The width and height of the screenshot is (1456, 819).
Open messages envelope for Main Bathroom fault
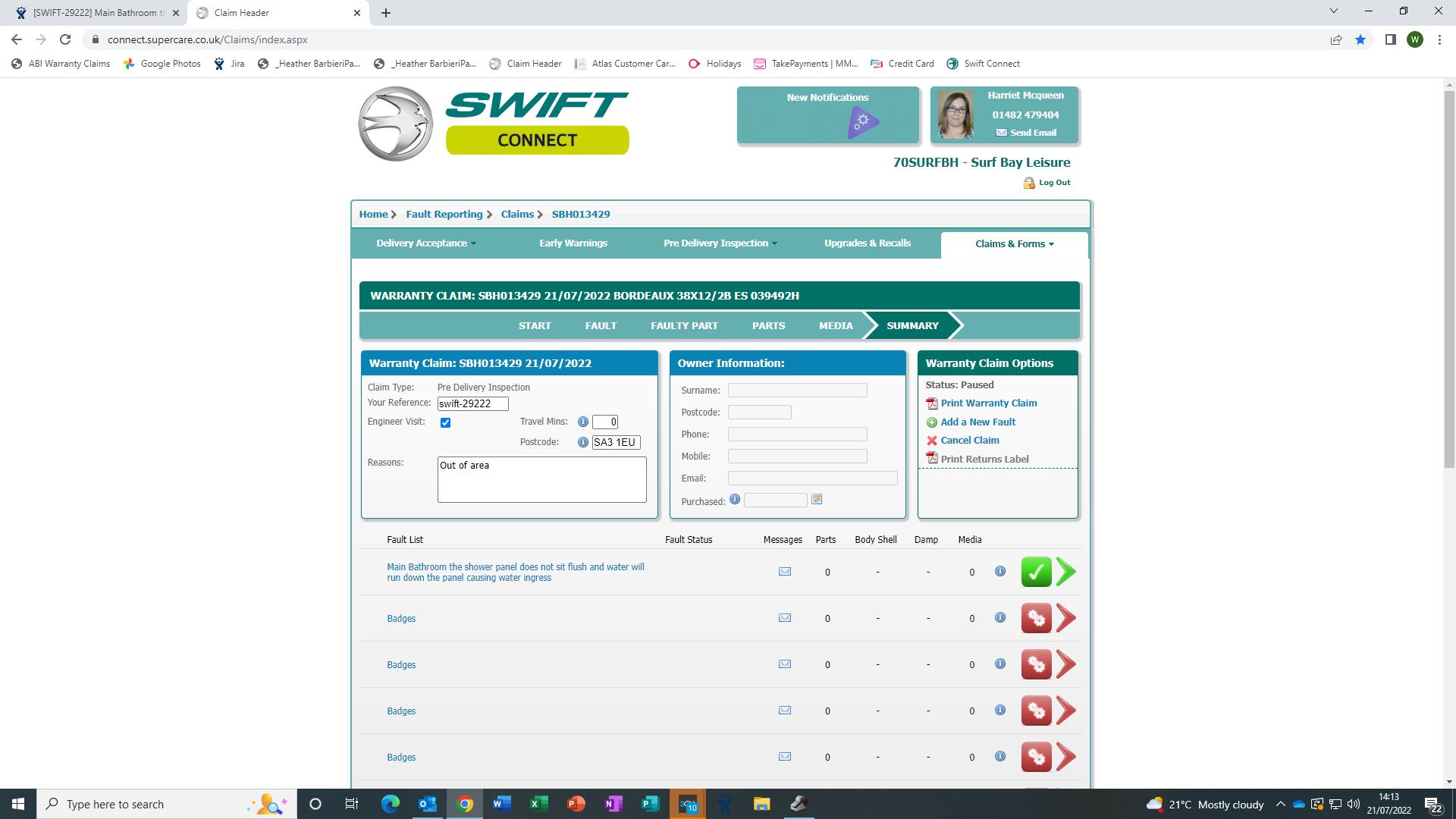coord(785,572)
